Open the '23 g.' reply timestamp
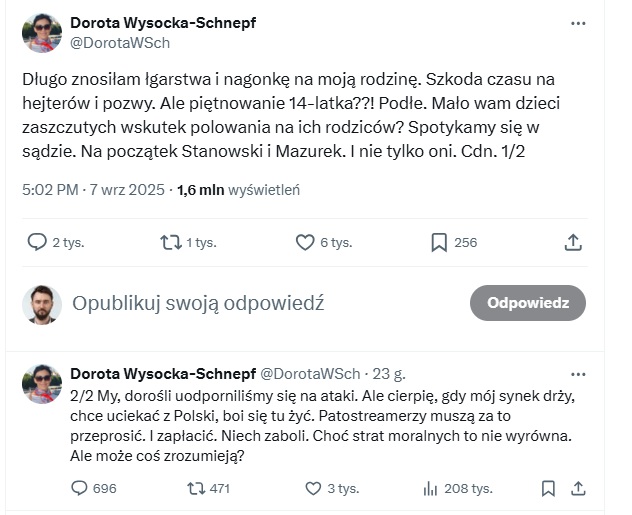Viewport: 632px width, 515px height. pos(388,374)
